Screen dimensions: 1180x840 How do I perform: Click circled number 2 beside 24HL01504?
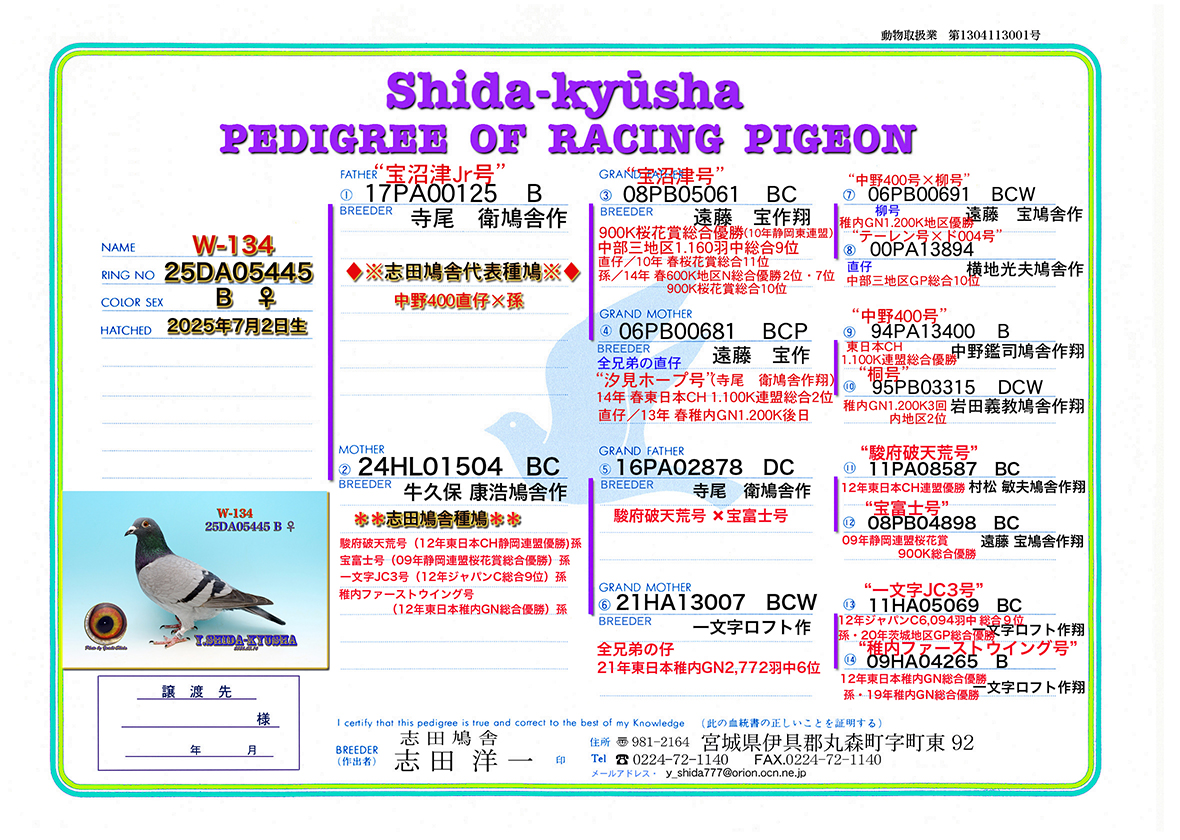[x=345, y=469]
